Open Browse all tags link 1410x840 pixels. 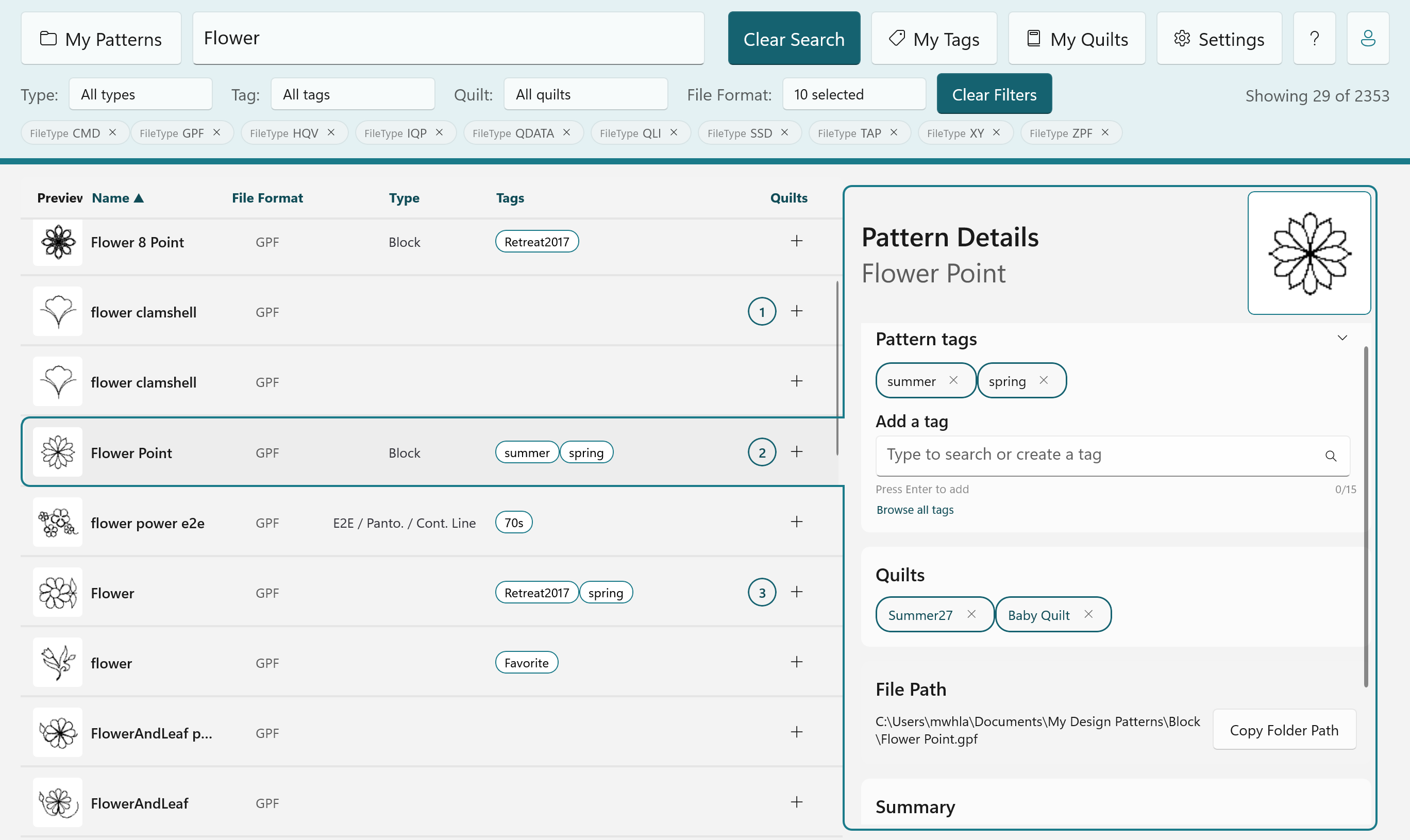coord(915,510)
